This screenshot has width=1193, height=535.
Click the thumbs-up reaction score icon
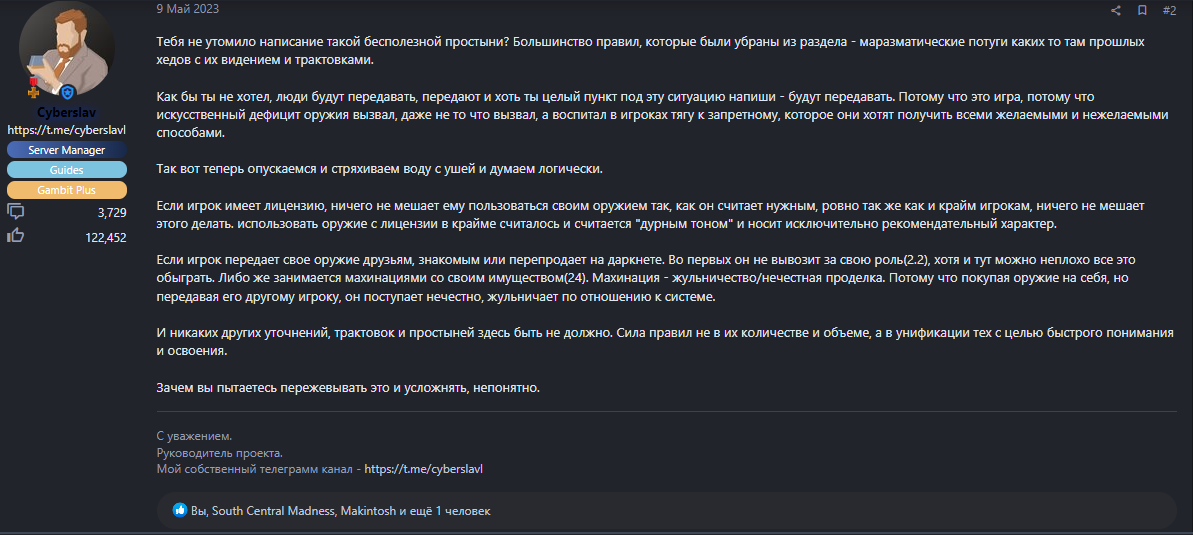coord(16,236)
